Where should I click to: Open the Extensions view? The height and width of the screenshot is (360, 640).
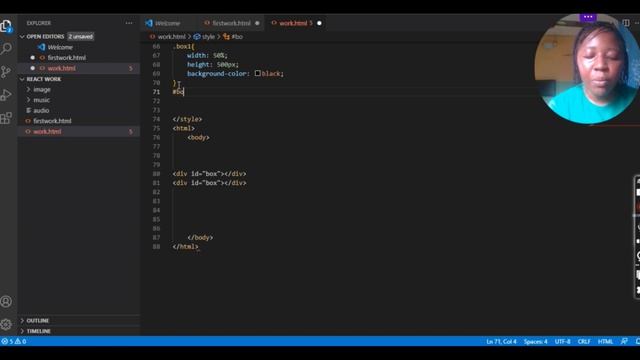pos(6,118)
